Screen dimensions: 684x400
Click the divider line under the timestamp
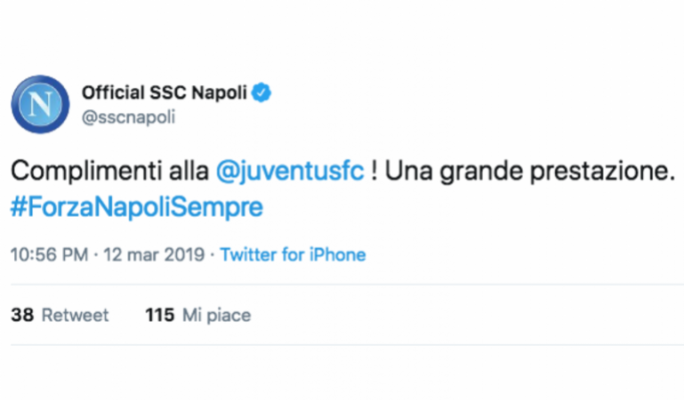(347, 284)
